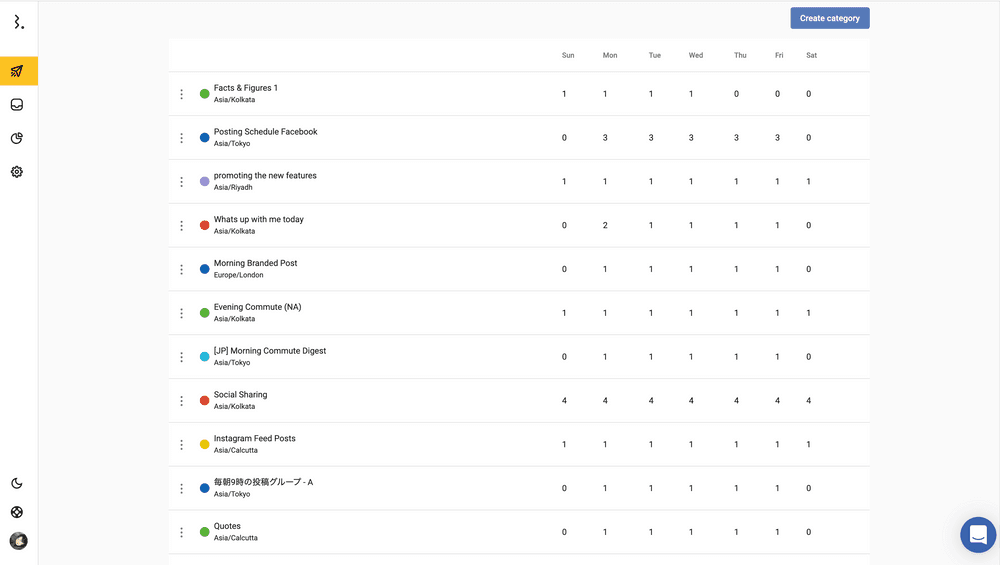This screenshot has height=565, width=1000.
Task: Open options menu for Posting Schedule Facebook
Action: tap(181, 138)
